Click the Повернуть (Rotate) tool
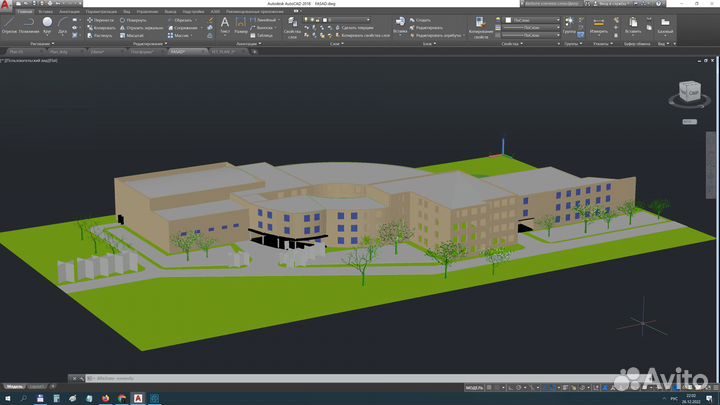Viewport: 720px width, 405px height. [x=133, y=20]
